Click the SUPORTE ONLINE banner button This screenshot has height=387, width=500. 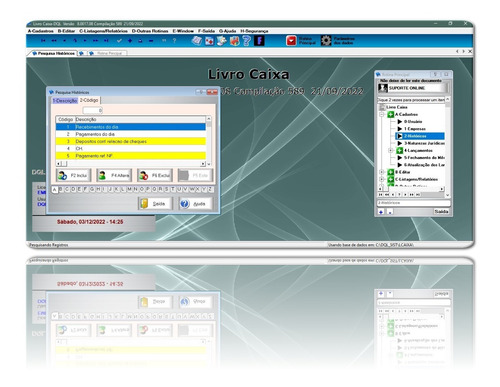[414, 88]
